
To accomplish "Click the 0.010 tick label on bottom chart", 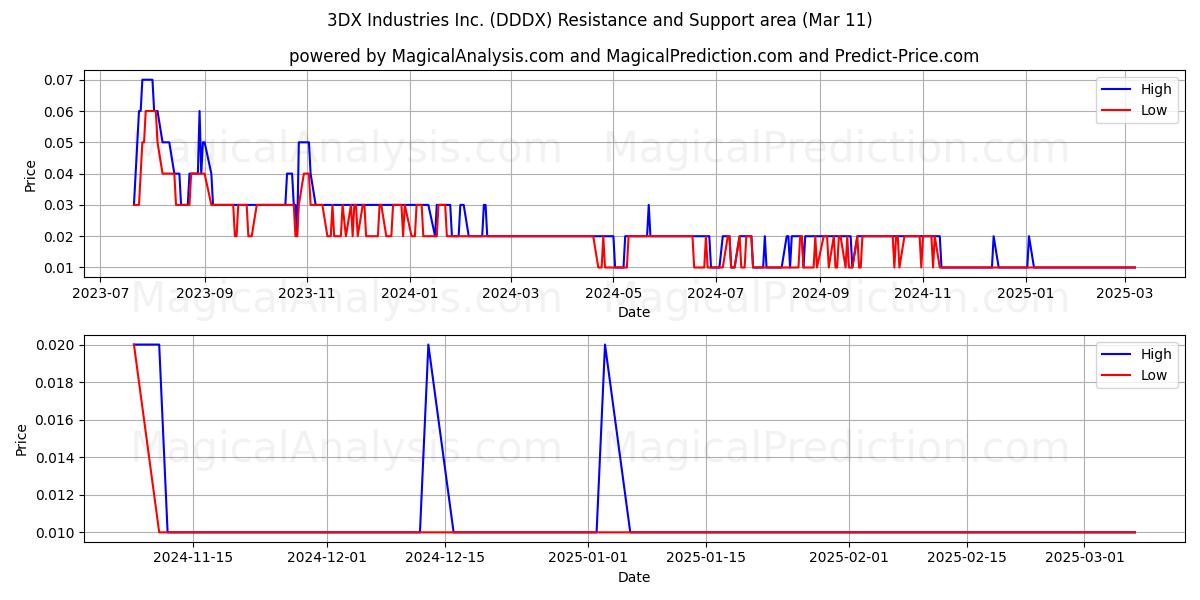I will click(x=57, y=533).
